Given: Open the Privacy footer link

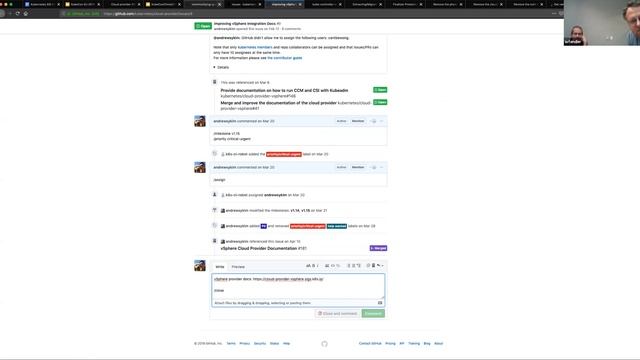Looking at the screenshot, I should pyautogui.click(x=244, y=344).
